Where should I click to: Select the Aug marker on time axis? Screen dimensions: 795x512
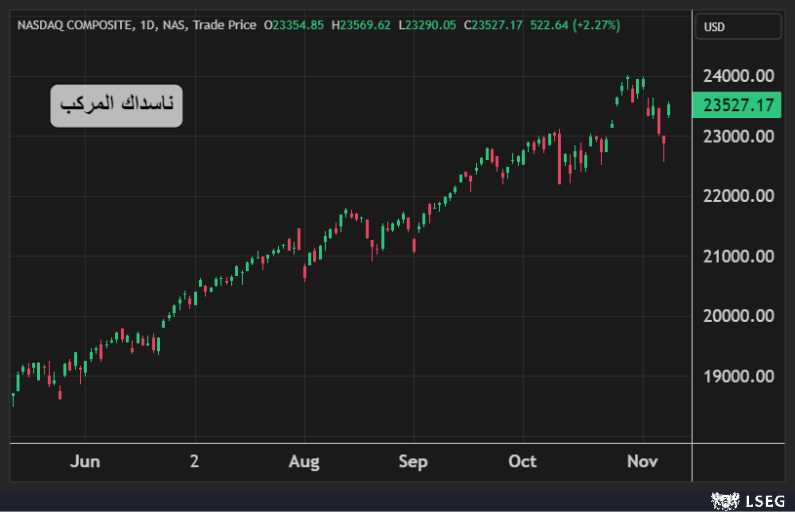[x=303, y=461]
